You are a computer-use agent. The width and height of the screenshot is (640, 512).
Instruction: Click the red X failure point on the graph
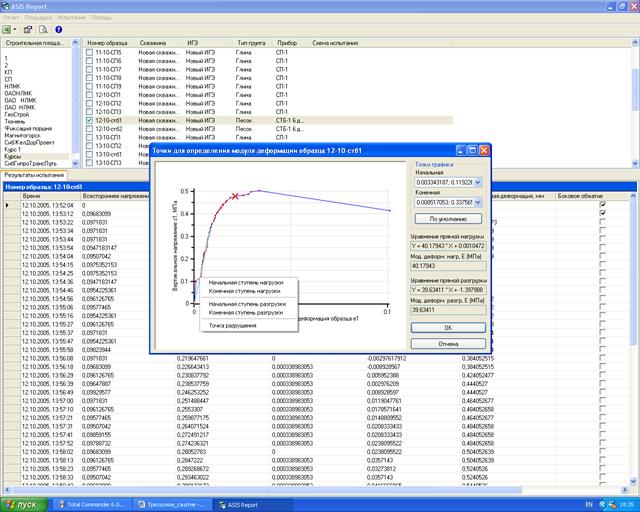[x=234, y=196]
